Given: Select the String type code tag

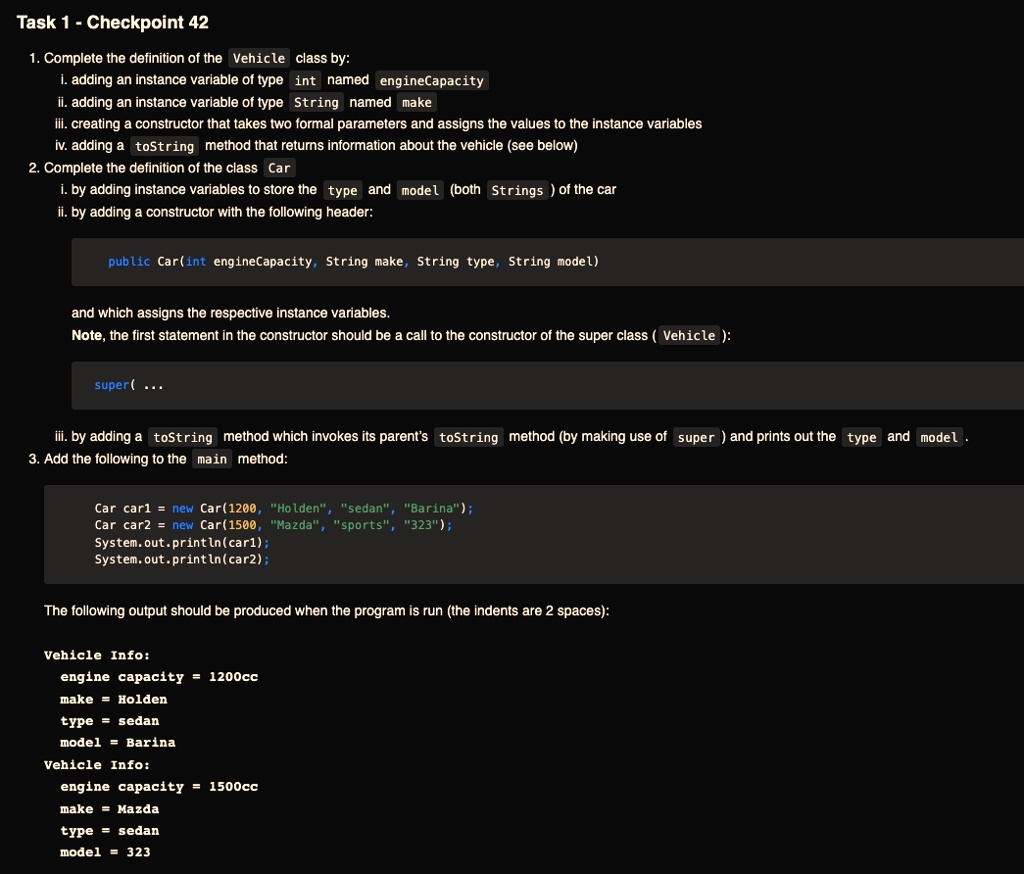Looking at the screenshot, I should (316, 103).
